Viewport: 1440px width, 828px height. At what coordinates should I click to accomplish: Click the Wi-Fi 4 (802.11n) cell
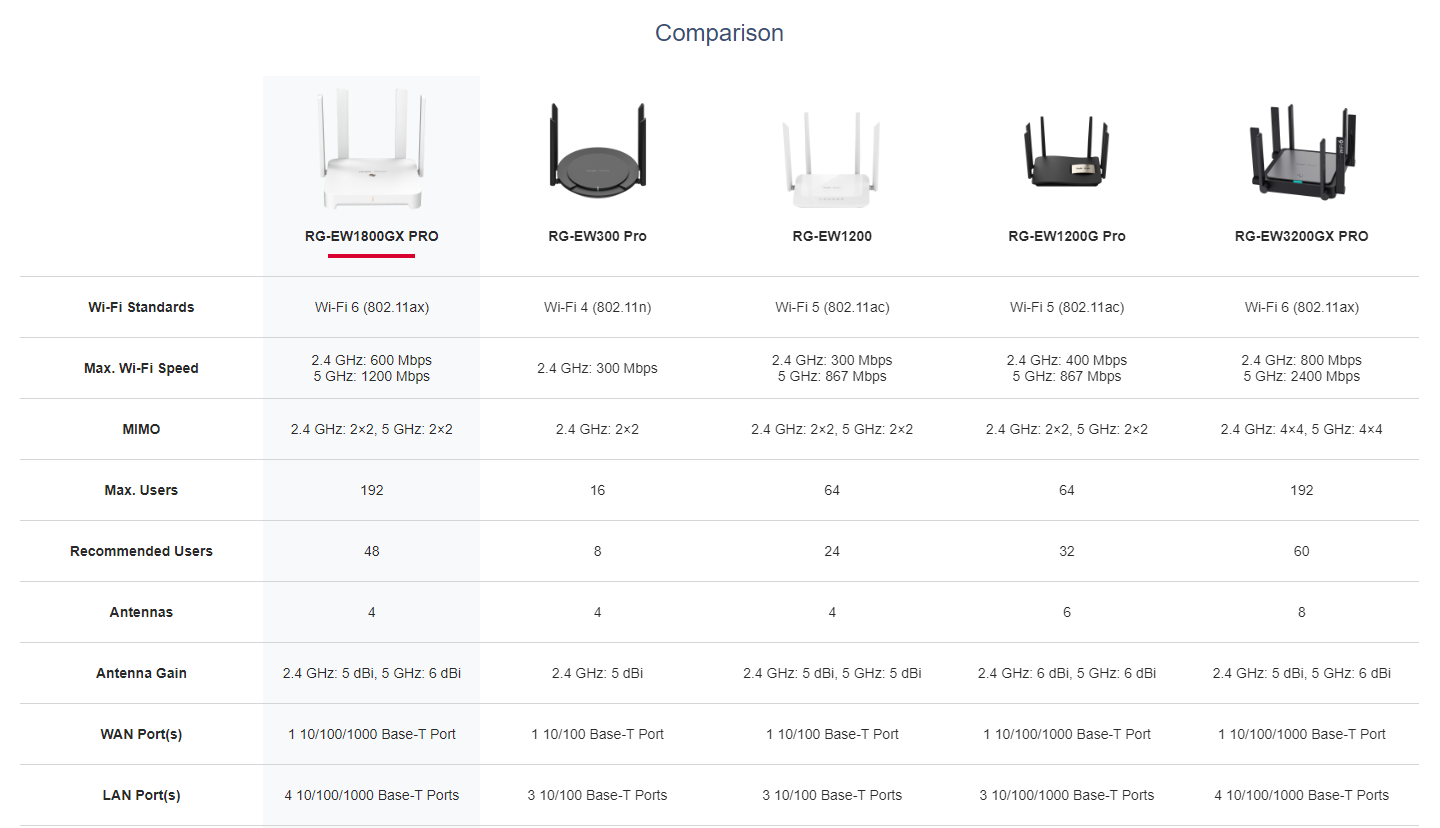[597, 307]
